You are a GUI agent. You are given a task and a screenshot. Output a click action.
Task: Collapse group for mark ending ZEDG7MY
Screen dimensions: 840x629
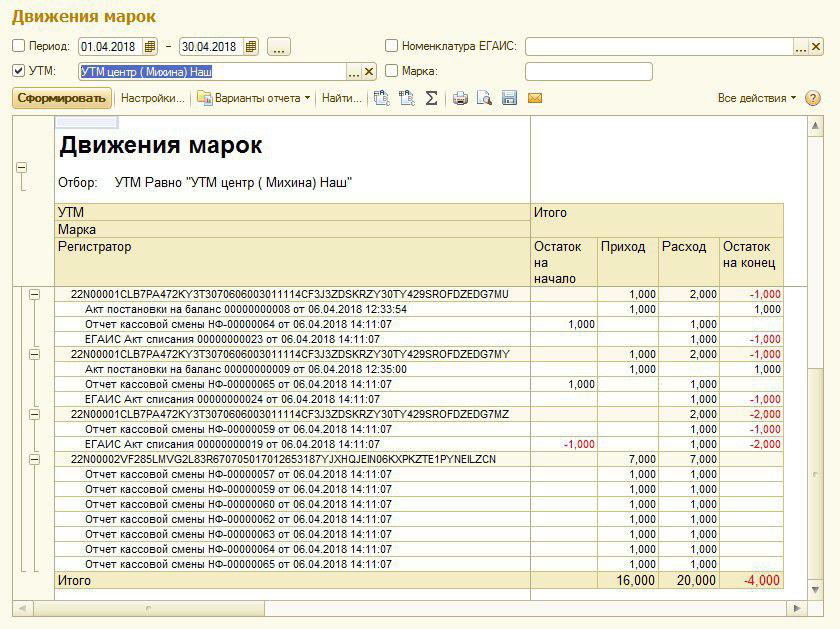(34, 354)
